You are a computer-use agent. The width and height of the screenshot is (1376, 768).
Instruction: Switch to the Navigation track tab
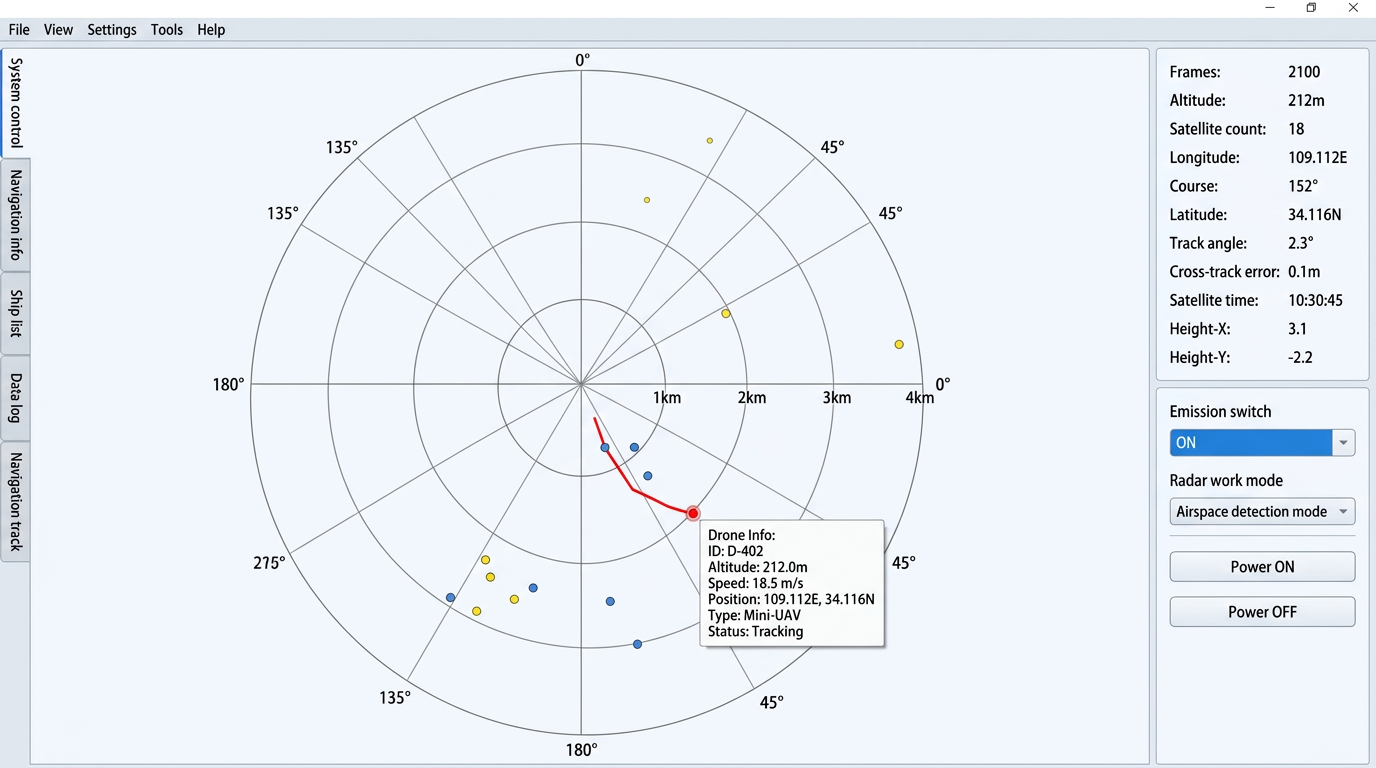[x=15, y=502]
